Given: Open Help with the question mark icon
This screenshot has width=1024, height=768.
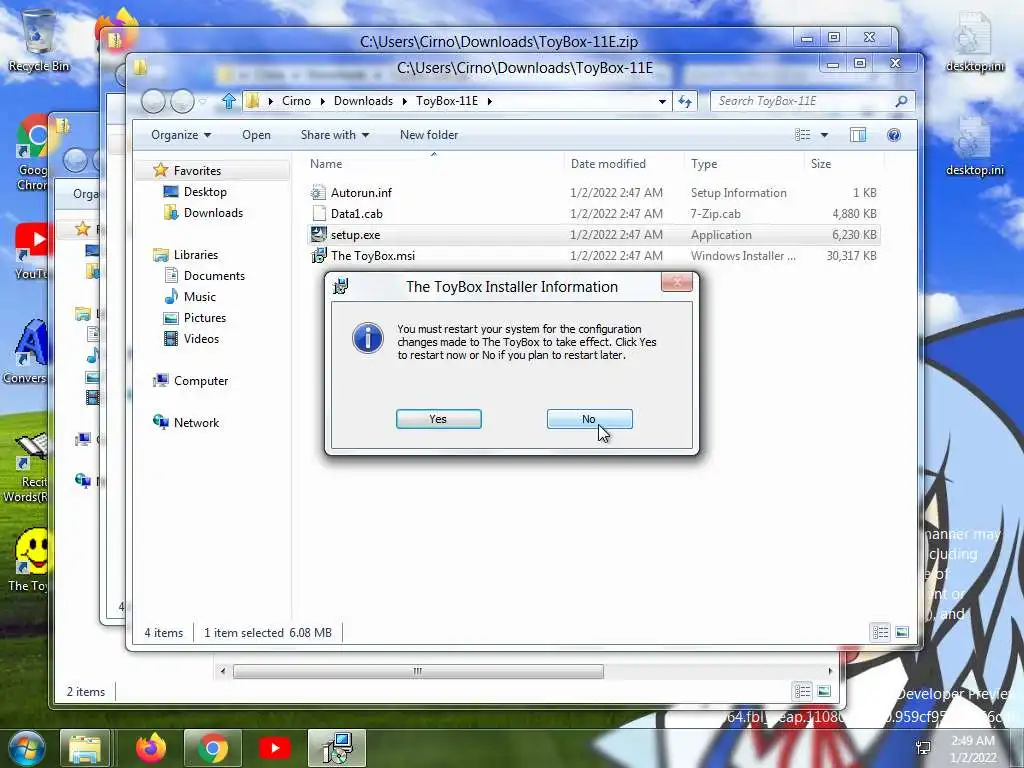Looking at the screenshot, I should (x=894, y=135).
